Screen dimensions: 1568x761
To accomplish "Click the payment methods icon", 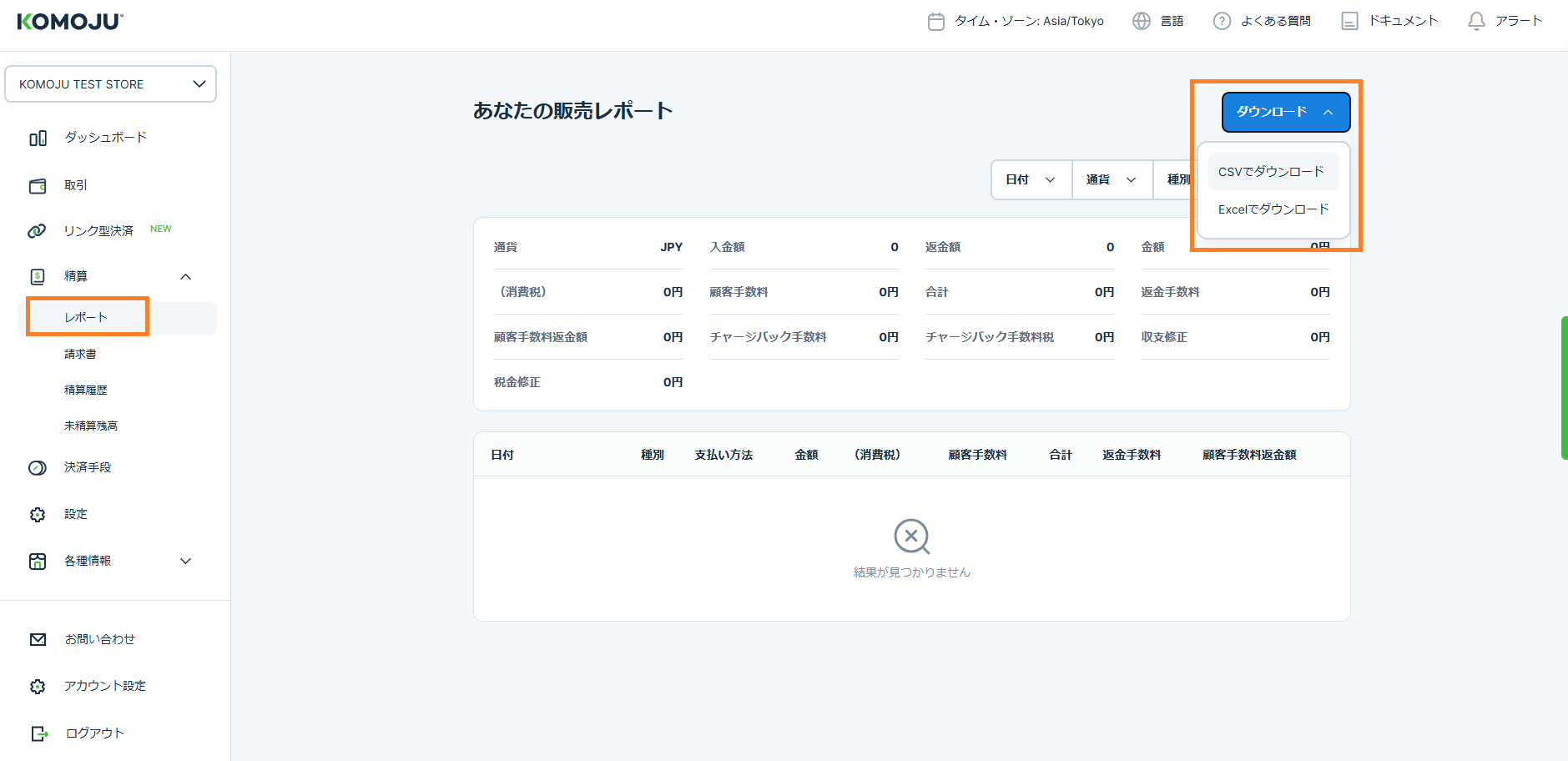I will click(38, 468).
